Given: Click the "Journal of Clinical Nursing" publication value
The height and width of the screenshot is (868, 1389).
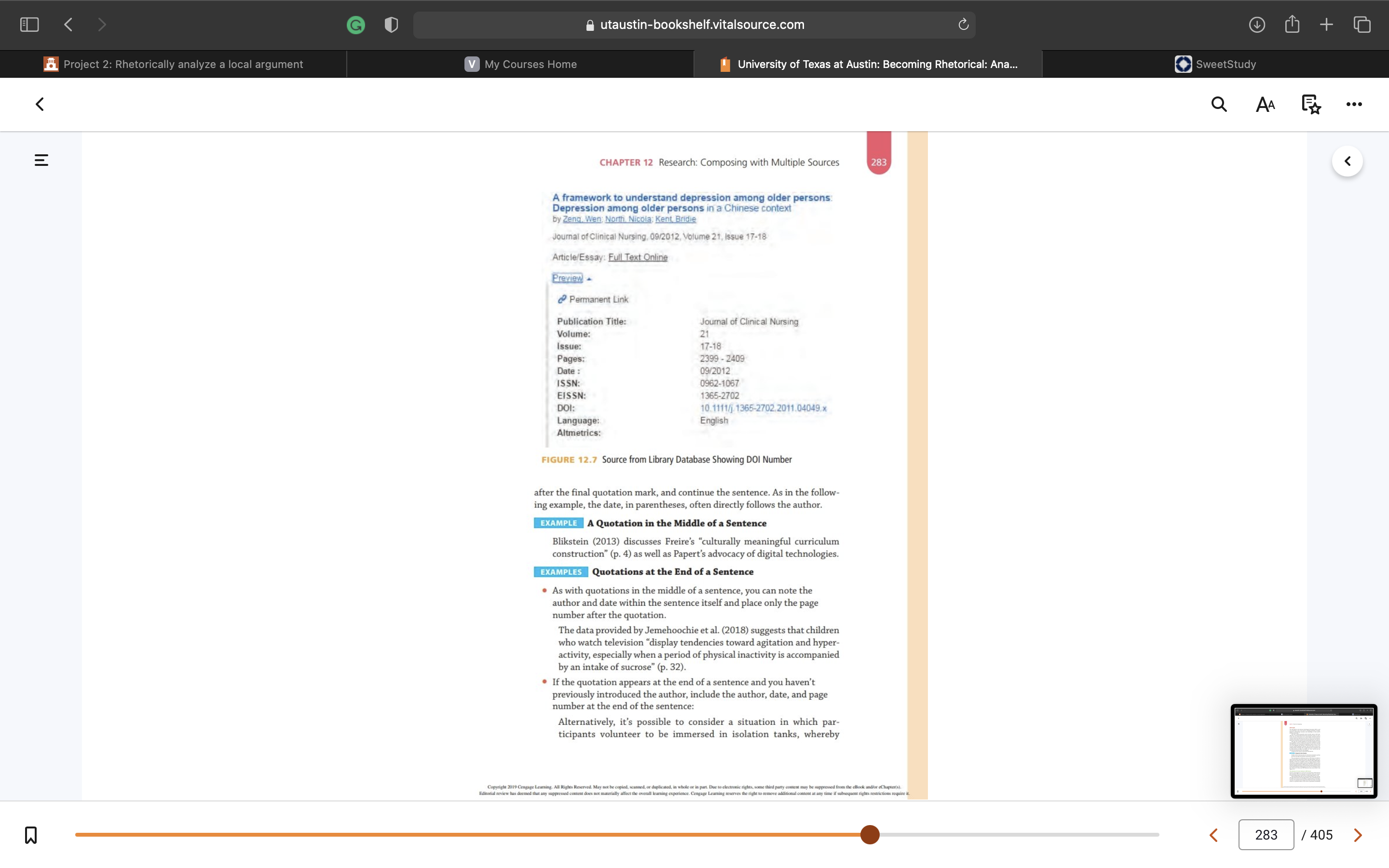Looking at the screenshot, I should pyautogui.click(x=749, y=322).
